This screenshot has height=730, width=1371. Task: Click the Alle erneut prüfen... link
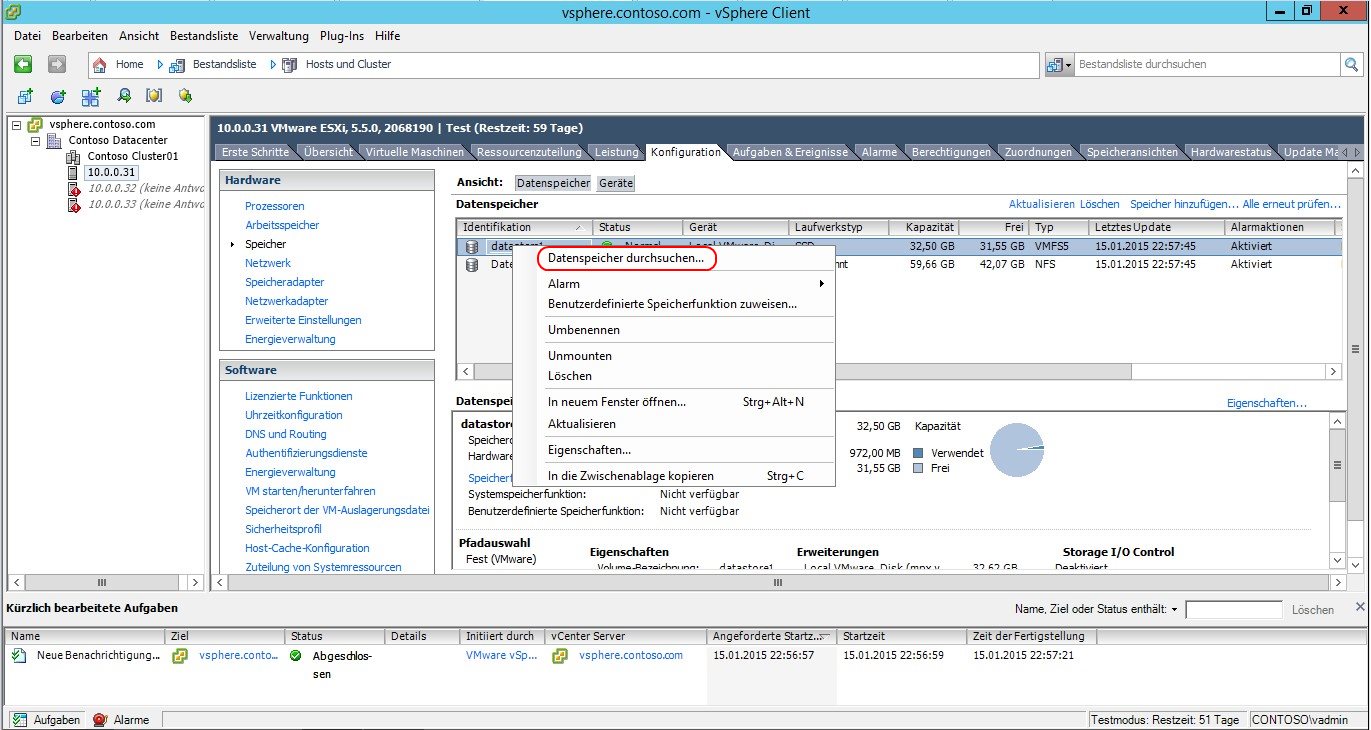click(x=1292, y=204)
